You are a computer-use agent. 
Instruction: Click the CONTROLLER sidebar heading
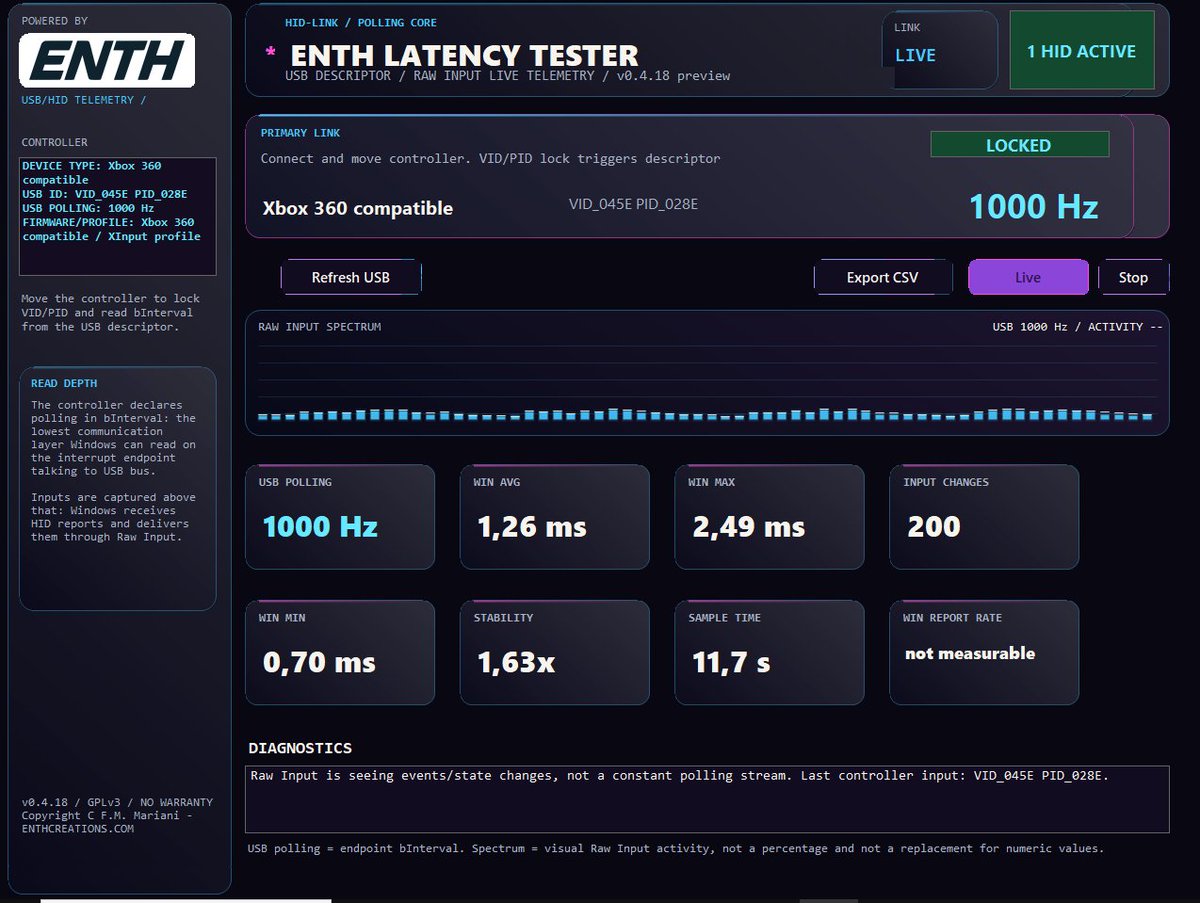[54, 142]
